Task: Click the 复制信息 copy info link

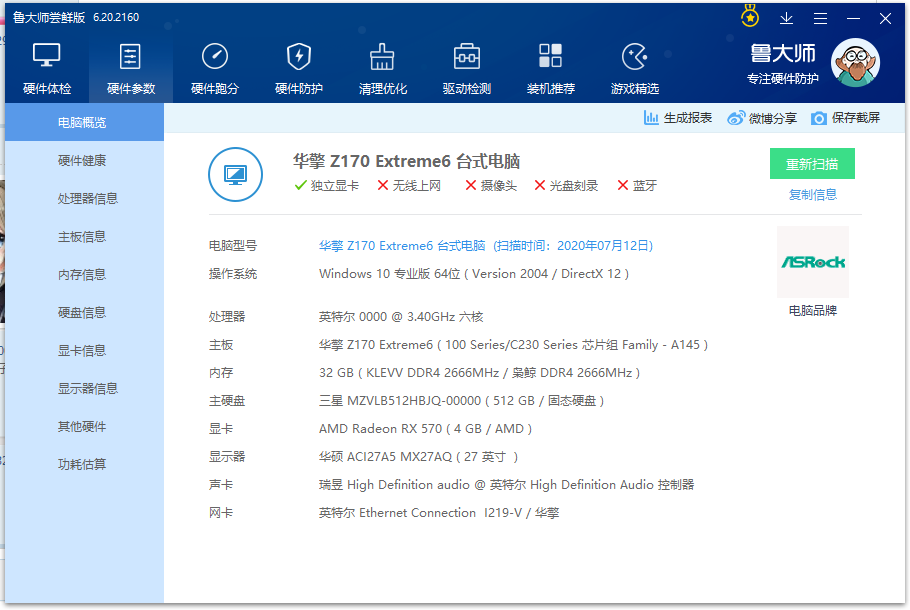Action: (812, 195)
